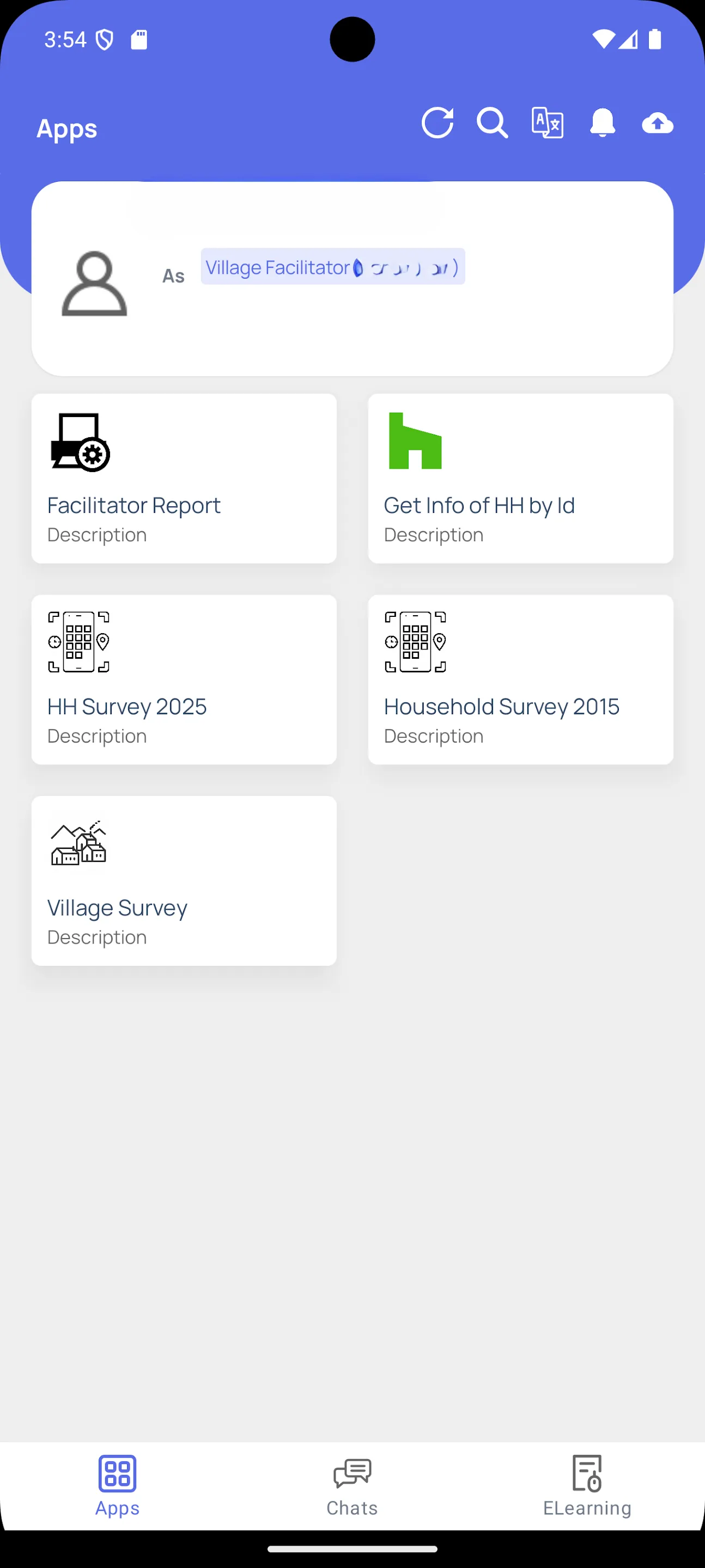Click Description under Household Survey 2015
Viewport: 705px width, 1568px height.
tap(433, 736)
